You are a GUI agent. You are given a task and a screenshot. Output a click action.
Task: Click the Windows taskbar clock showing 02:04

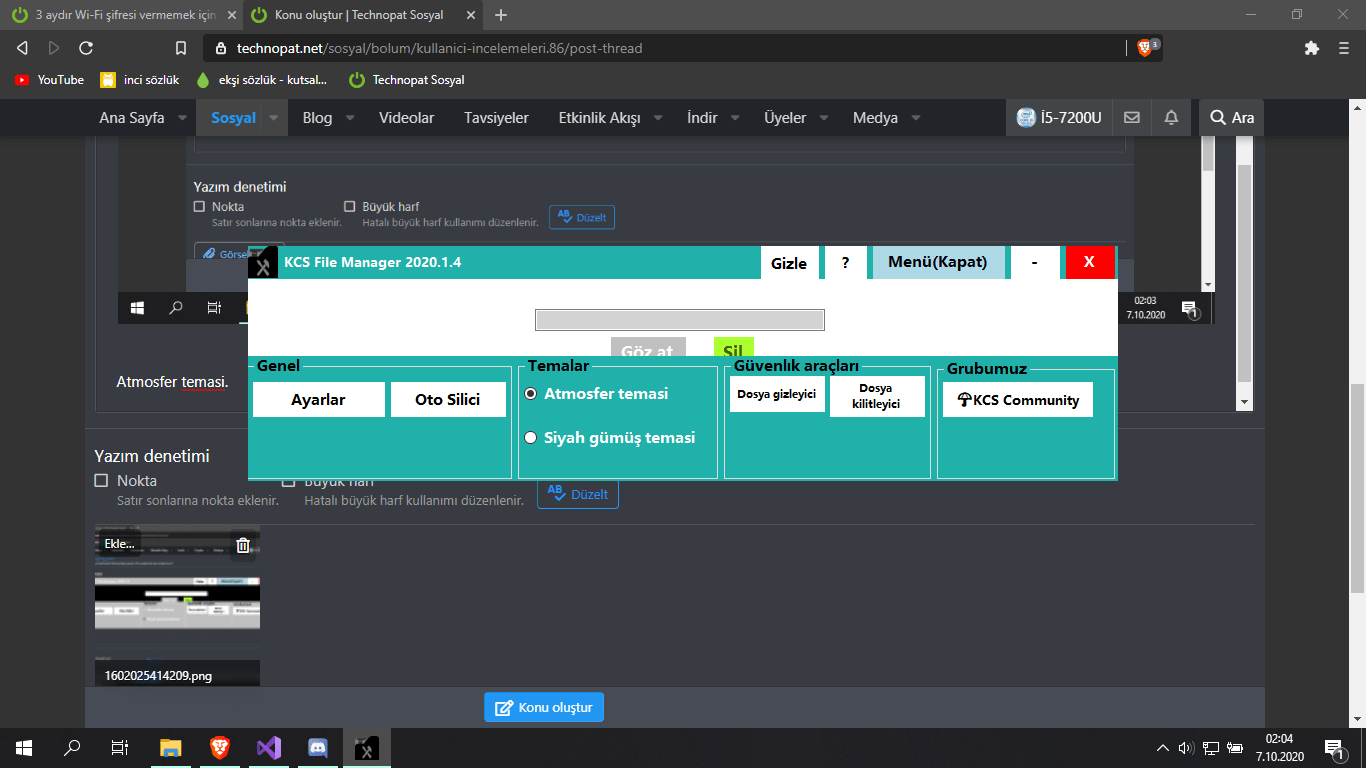[1280, 747]
